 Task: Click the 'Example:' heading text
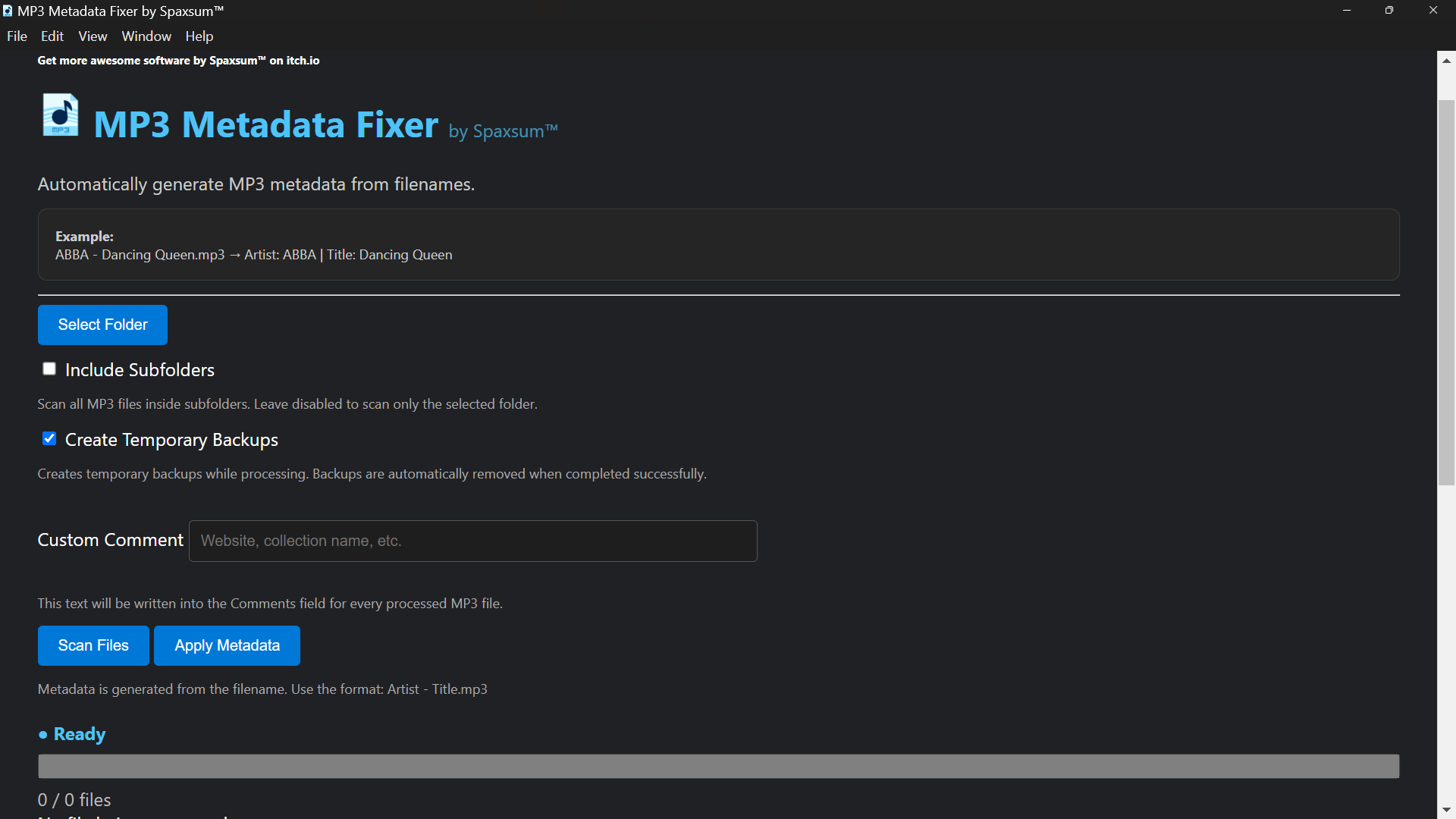click(x=84, y=237)
